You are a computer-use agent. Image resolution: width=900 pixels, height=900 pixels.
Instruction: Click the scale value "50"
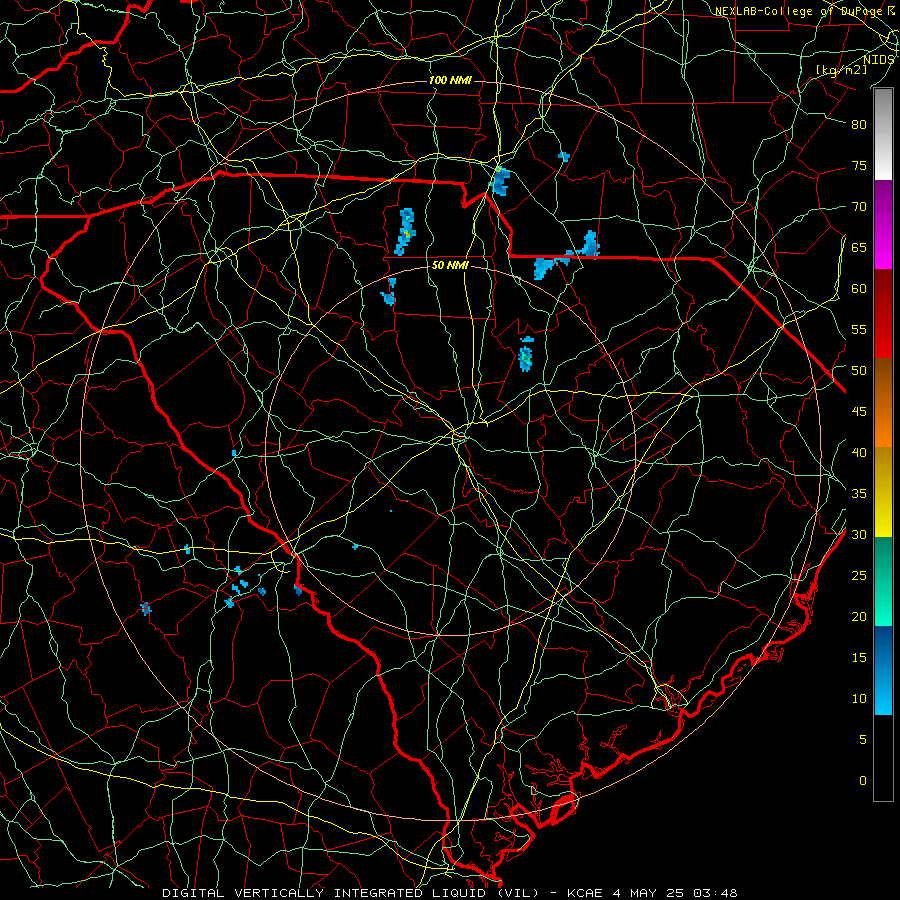click(859, 371)
